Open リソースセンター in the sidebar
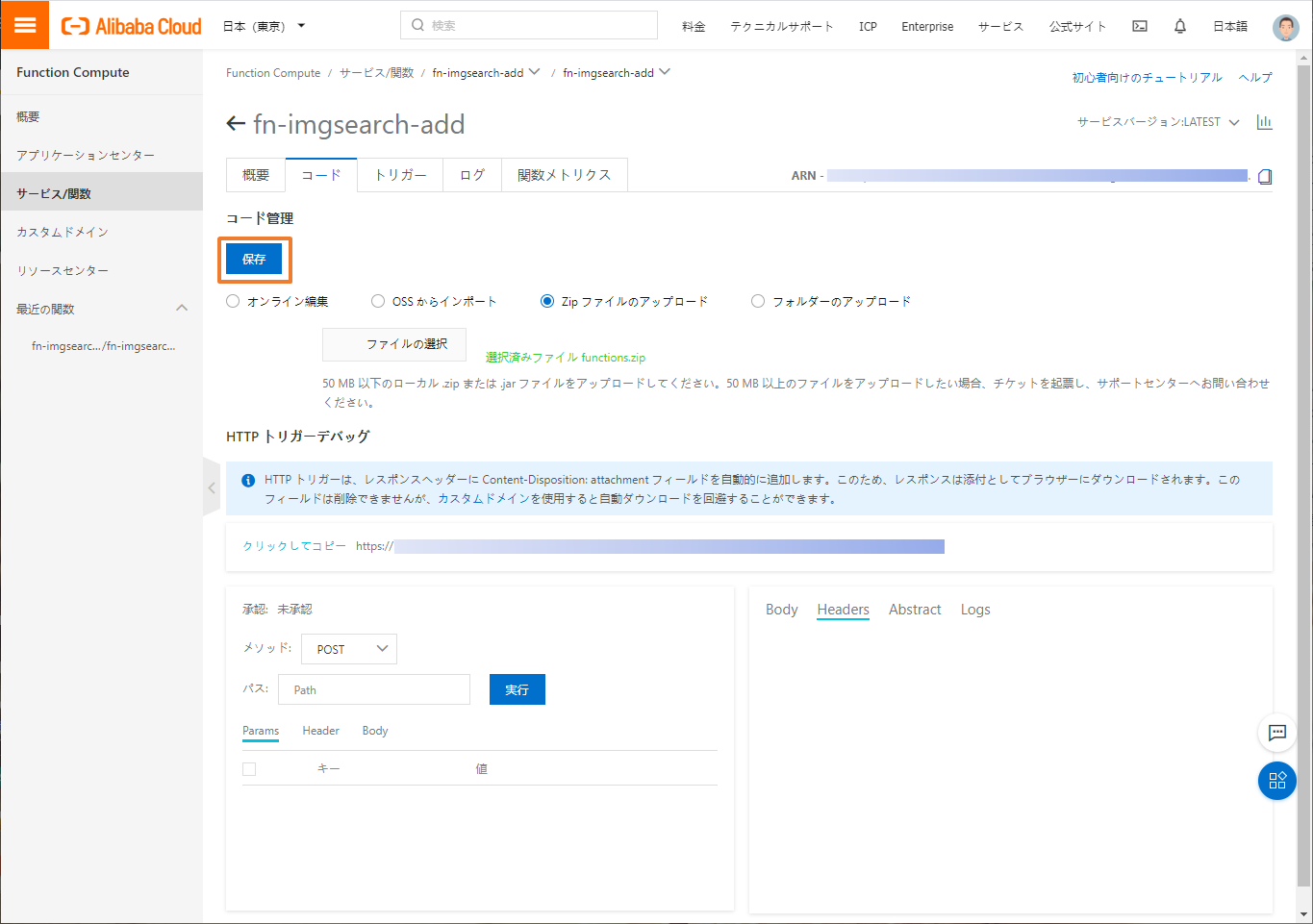This screenshot has width=1313, height=924. coord(102,270)
